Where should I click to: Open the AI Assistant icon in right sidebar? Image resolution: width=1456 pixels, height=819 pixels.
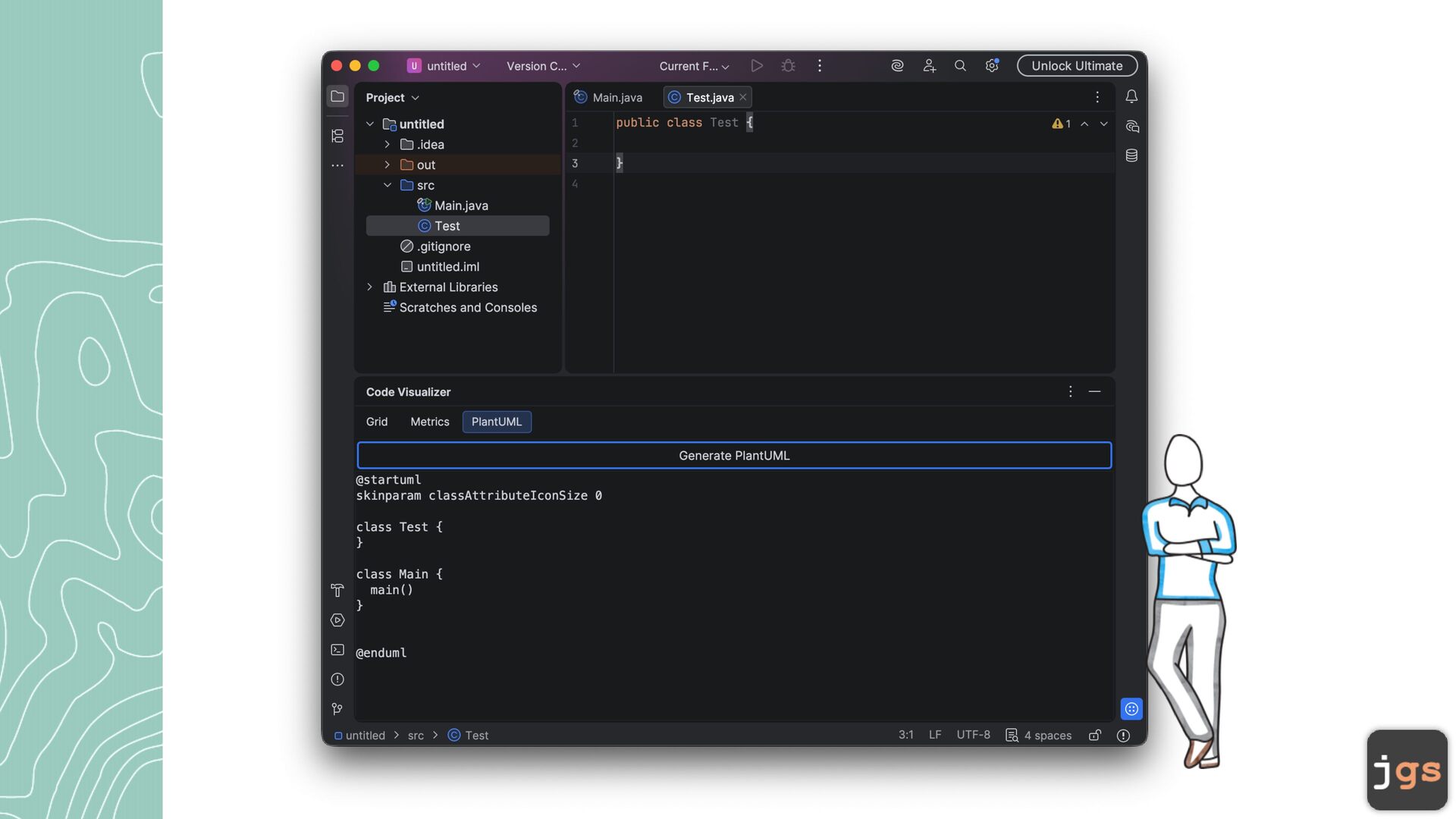click(x=1131, y=126)
